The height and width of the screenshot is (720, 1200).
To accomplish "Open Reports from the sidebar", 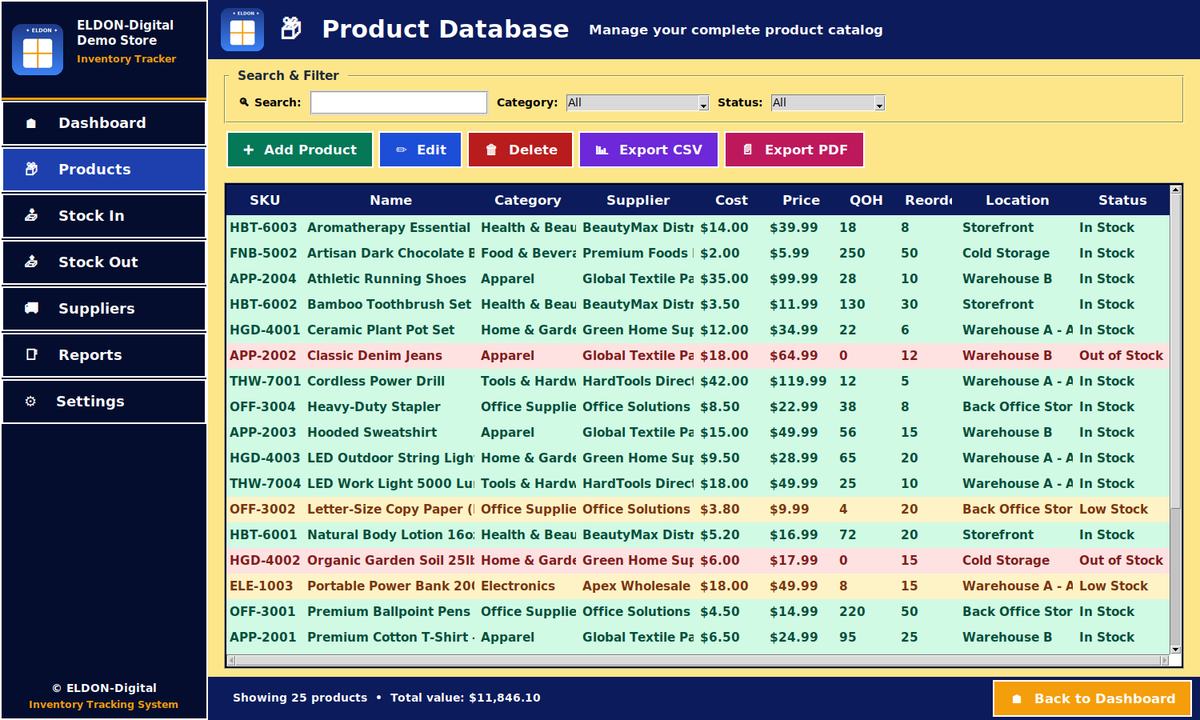I will point(104,354).
